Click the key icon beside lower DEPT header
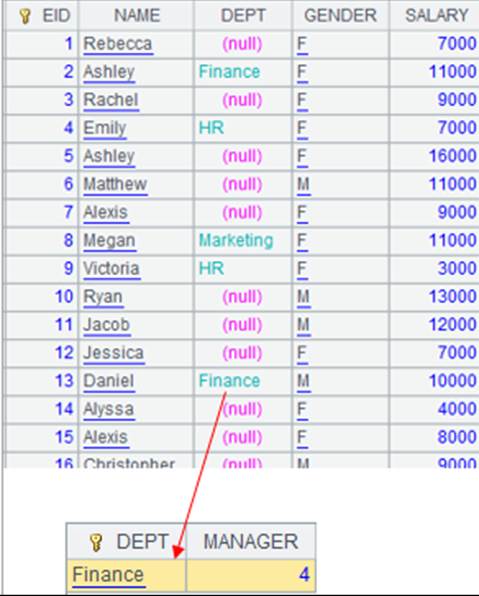Image resolution: width=479 pixels, height=596 pixels. coord(96,542)
